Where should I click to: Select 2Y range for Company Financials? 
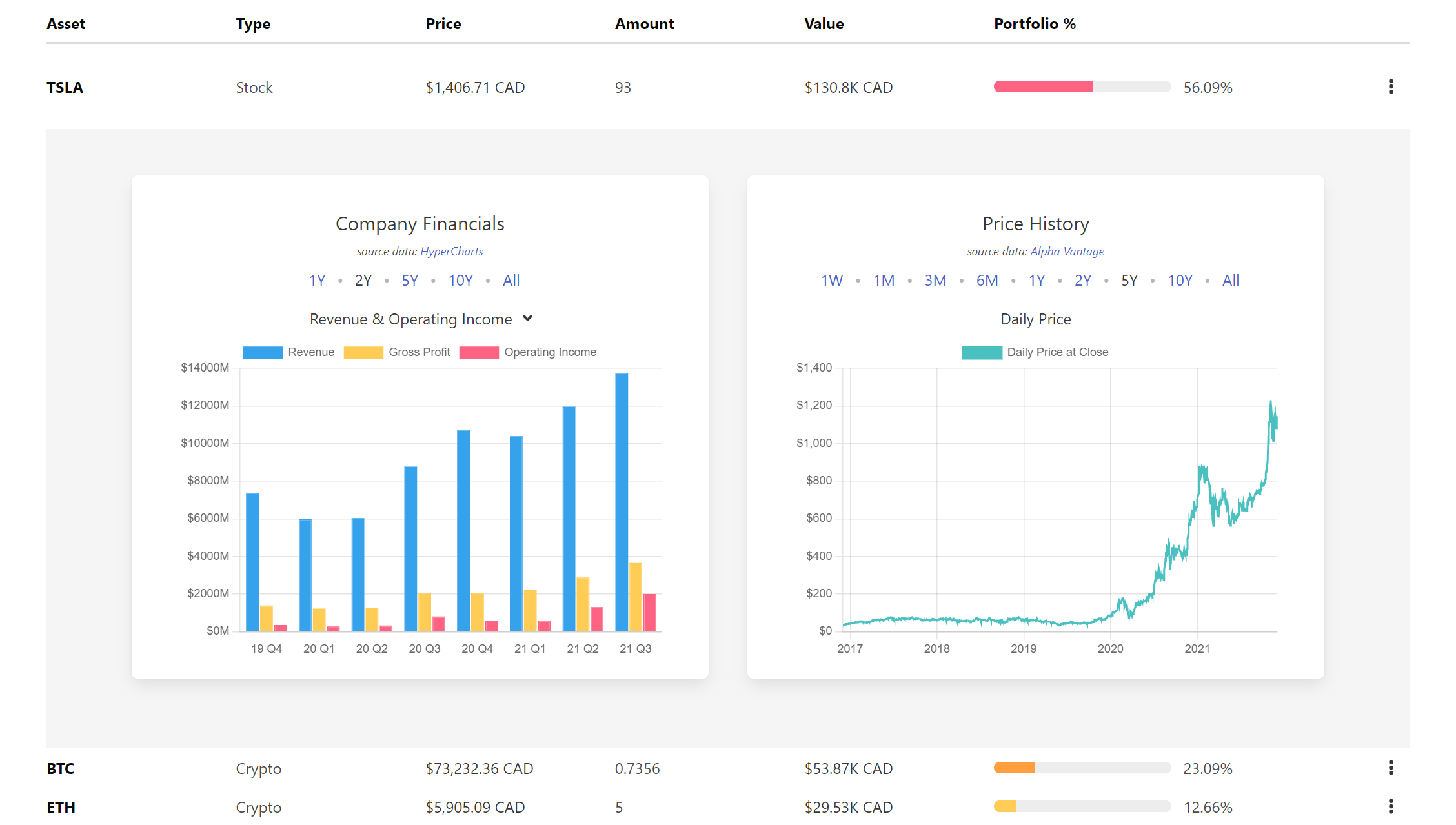click(x=363, y=281)
